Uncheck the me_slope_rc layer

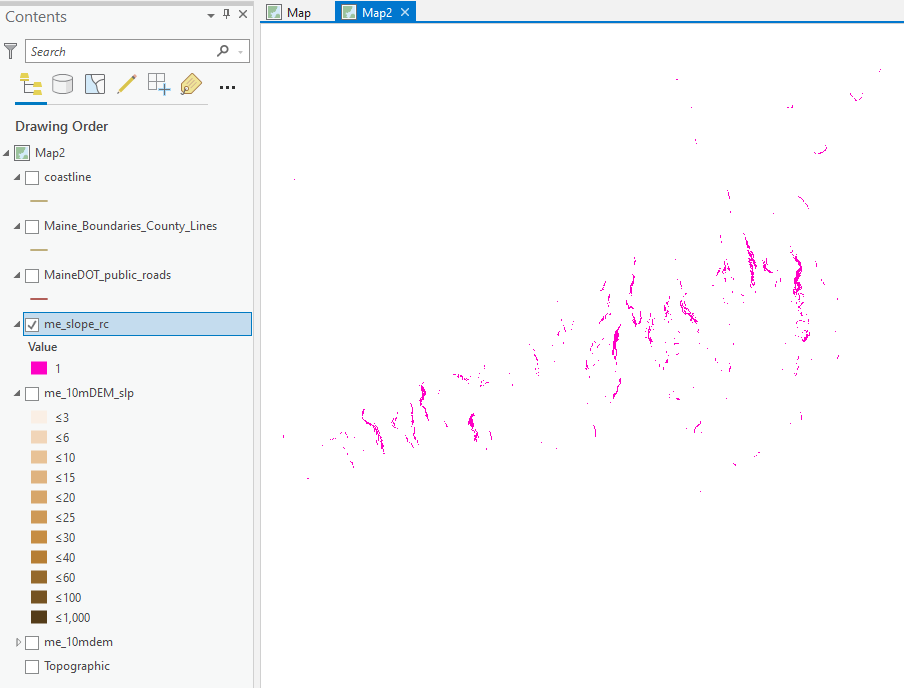point(32,324)
